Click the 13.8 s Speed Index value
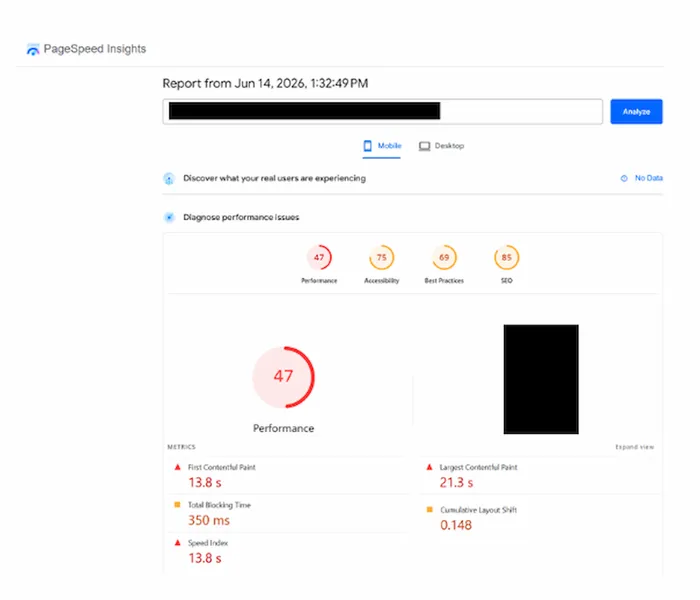 [205, 558]
